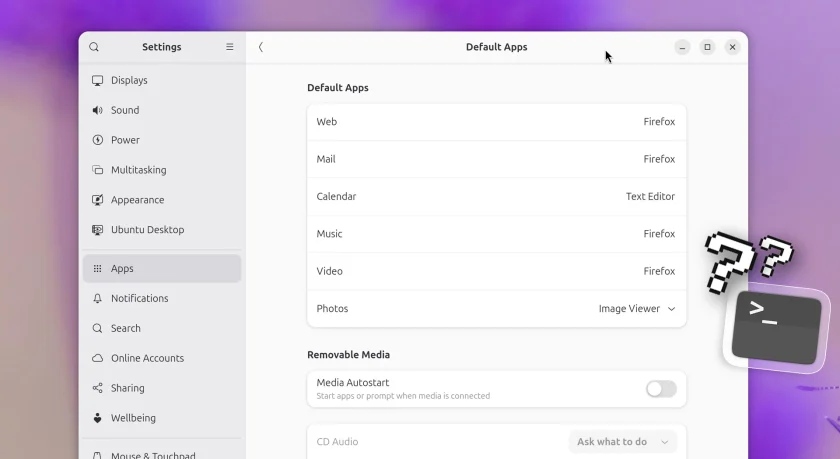Click the 'Media Autostart' label
Screen dimensions: 840x459
coord(352,383)
